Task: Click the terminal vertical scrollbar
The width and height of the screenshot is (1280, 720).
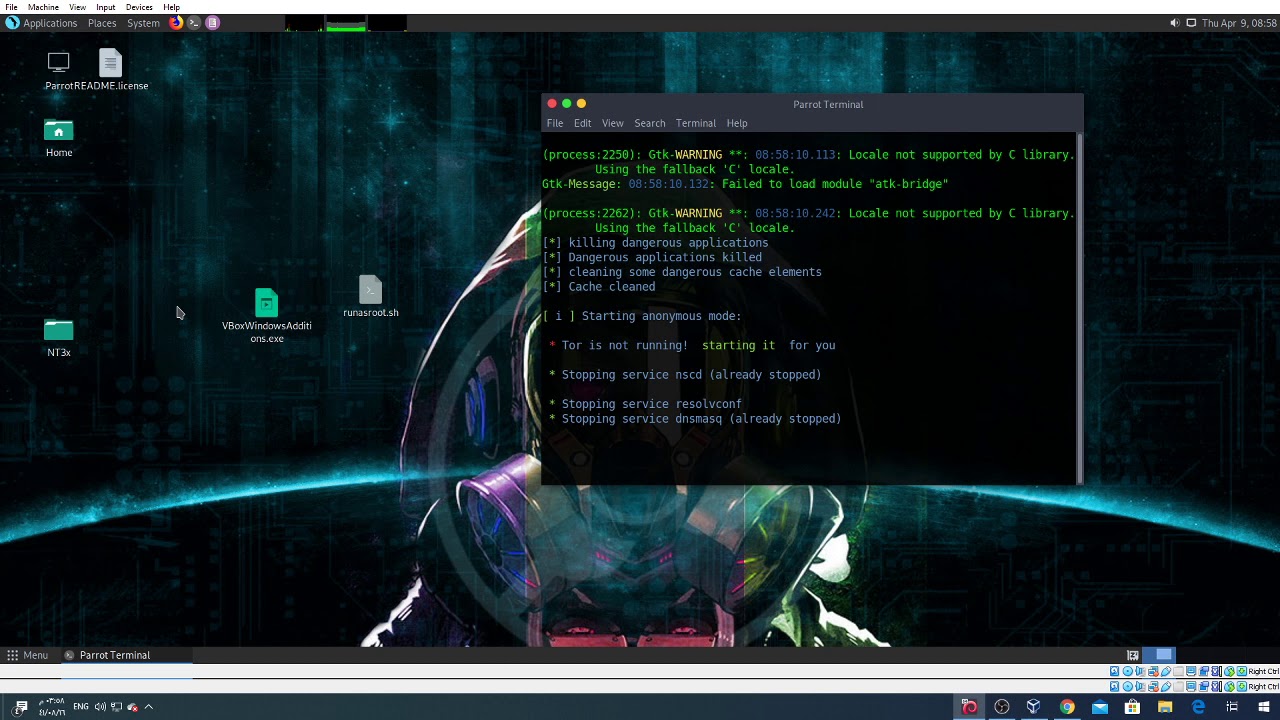Action: (1079, 308)
